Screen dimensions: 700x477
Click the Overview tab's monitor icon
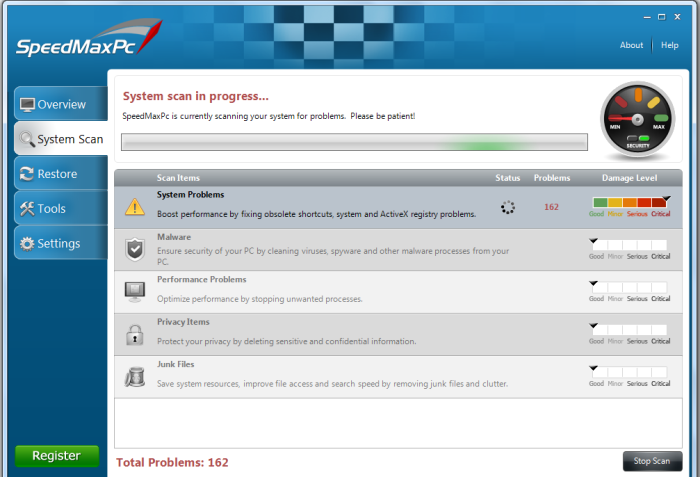pos(27,105)
